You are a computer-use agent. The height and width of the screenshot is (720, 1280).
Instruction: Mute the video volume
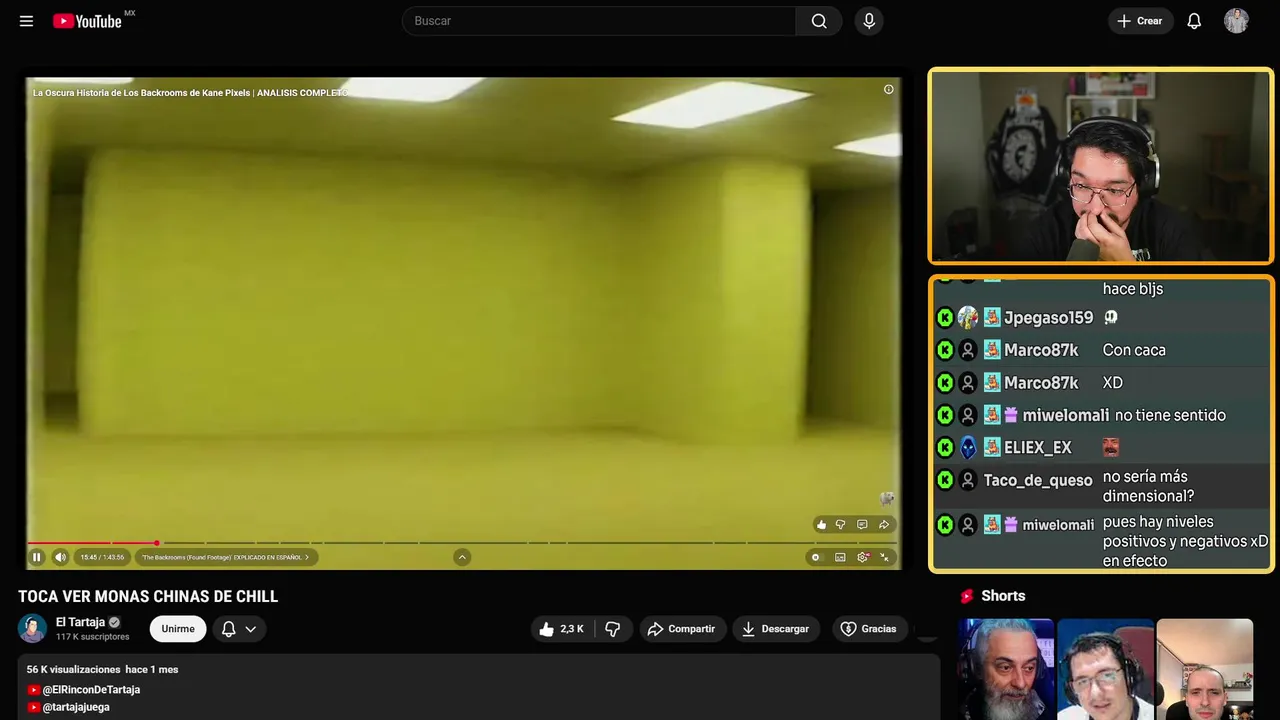coord(60,557)
